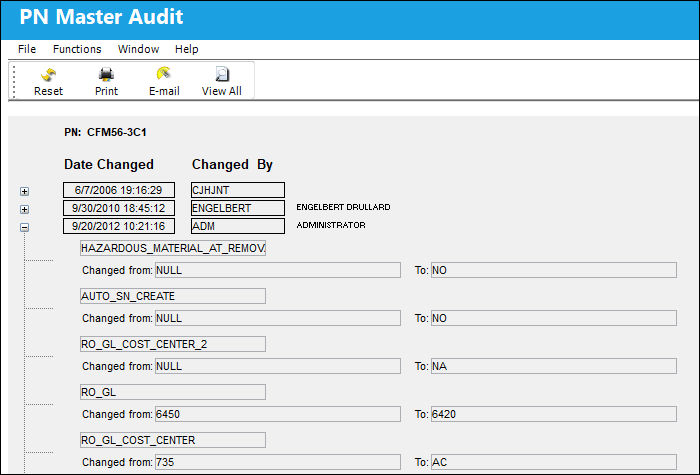Click the Changed from 735 field
Viewport: 700px width, 475px height.
(x=278, y=462)
